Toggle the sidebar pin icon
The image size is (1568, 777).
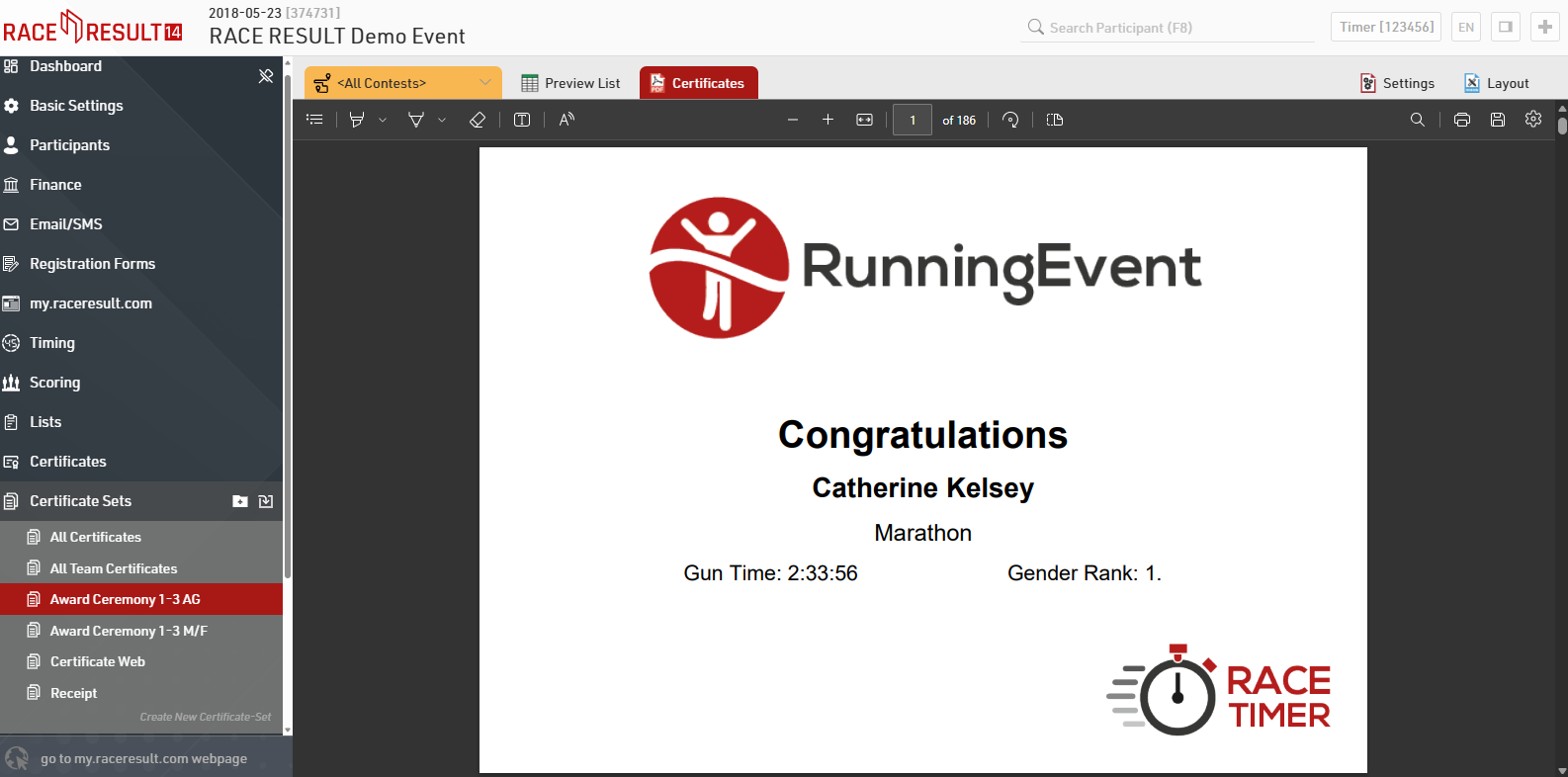(266, 76)
